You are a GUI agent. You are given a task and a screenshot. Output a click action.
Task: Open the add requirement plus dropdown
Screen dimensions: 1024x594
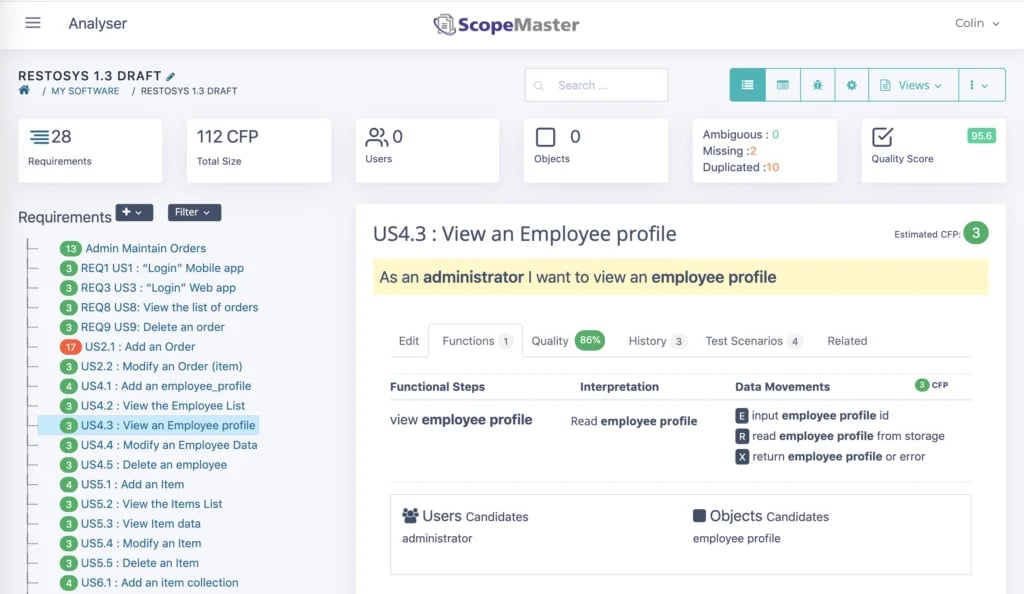coord(134,212)
